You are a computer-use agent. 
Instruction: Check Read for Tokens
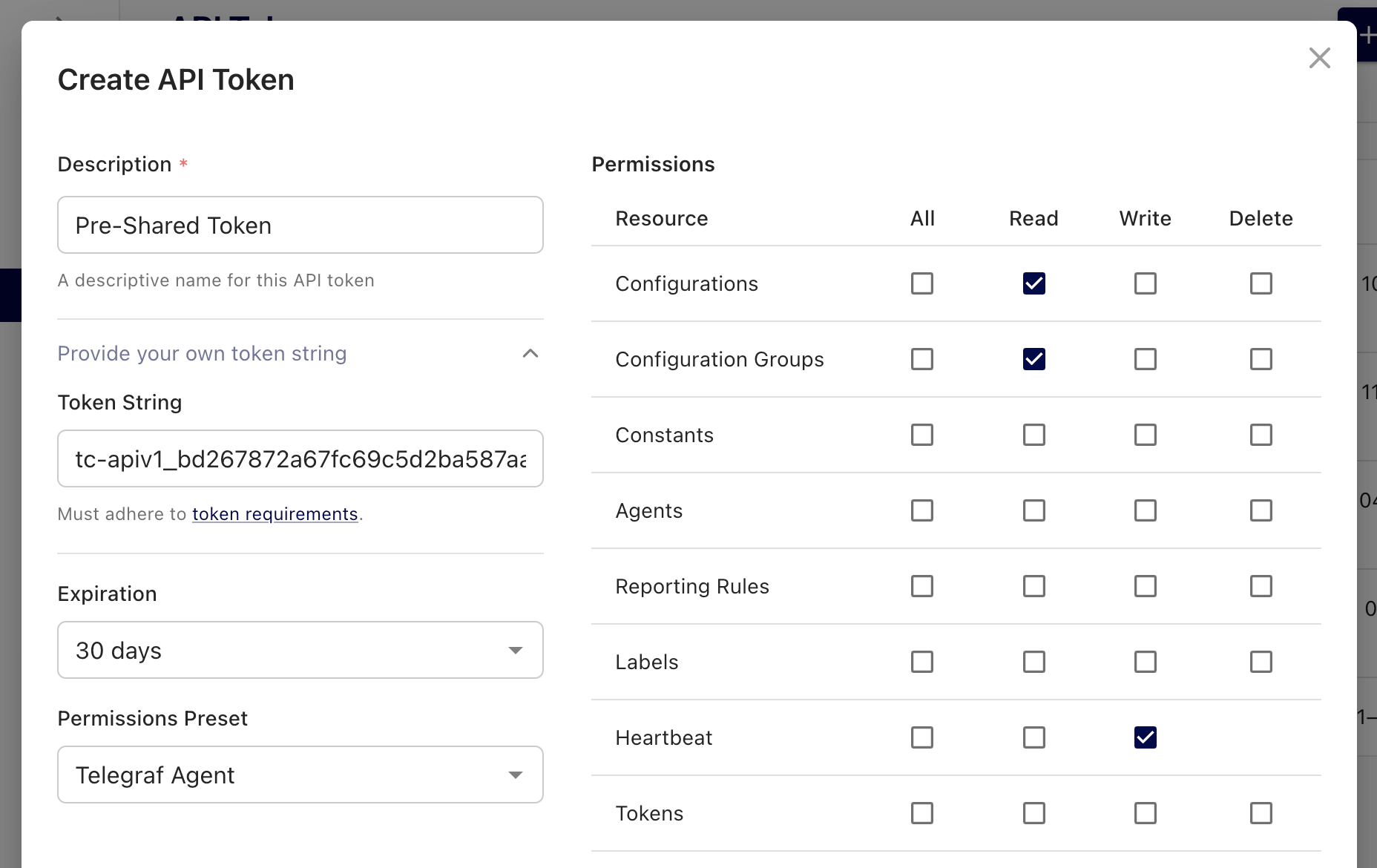tap(1033, 813)
